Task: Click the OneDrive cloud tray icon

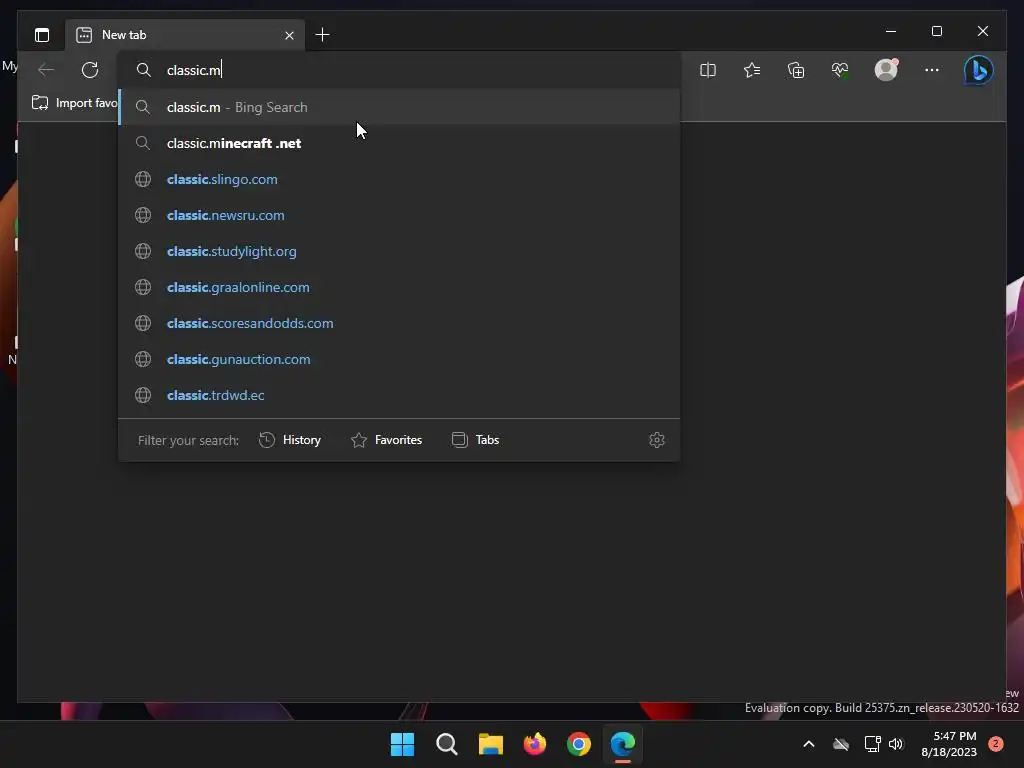Action: pos(841,744)
